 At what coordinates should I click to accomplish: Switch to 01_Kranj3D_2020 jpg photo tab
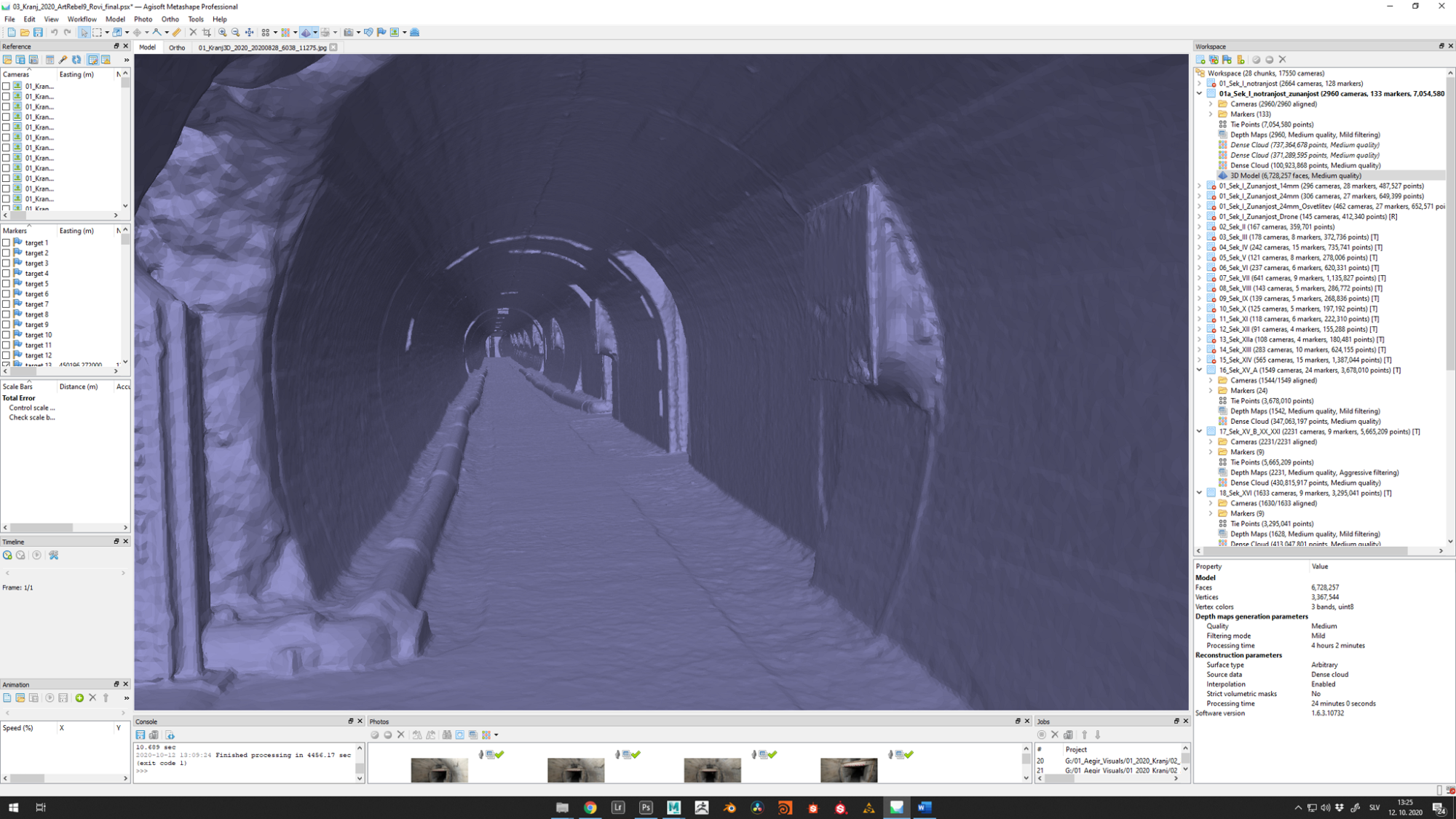pyautogui.click(x=262, y=47)
